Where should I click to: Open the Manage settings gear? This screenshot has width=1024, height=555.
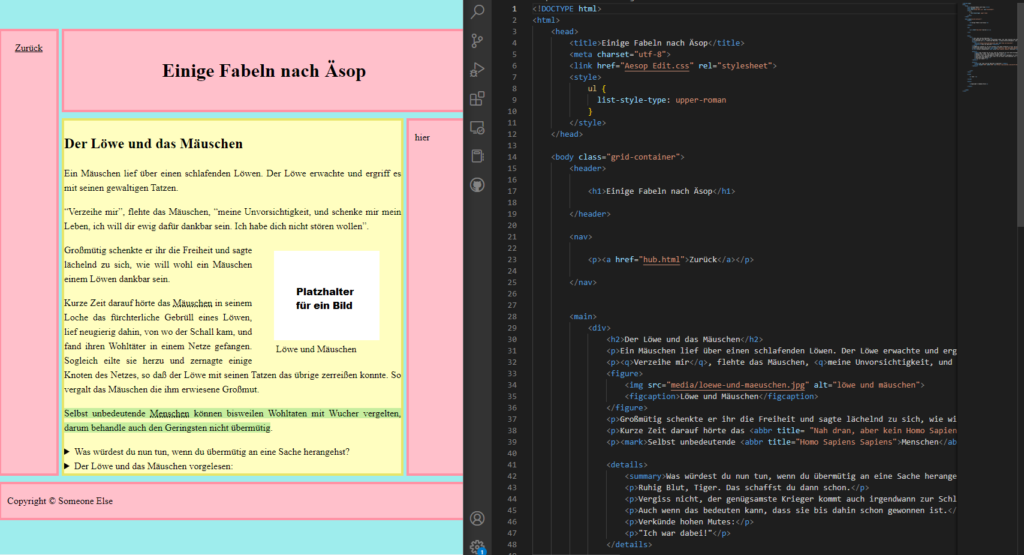(478, 545)
